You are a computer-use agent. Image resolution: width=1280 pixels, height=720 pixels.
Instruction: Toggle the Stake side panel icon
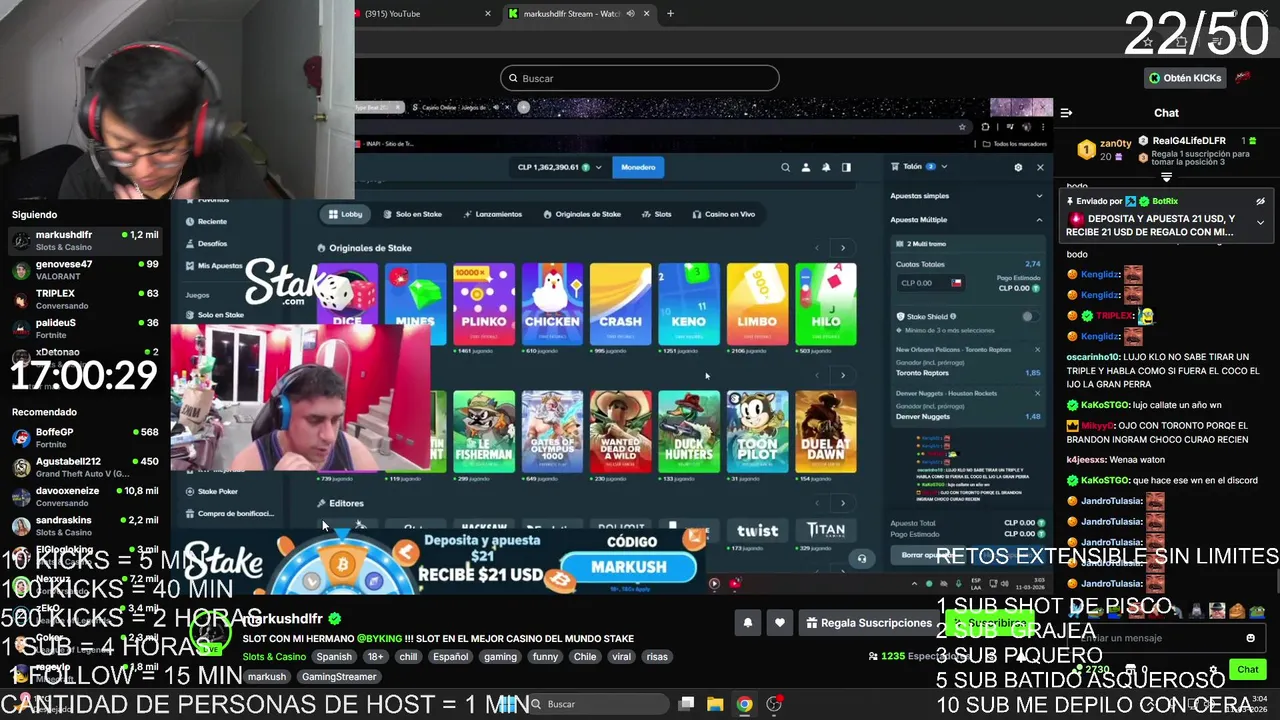tap(846, 167)
